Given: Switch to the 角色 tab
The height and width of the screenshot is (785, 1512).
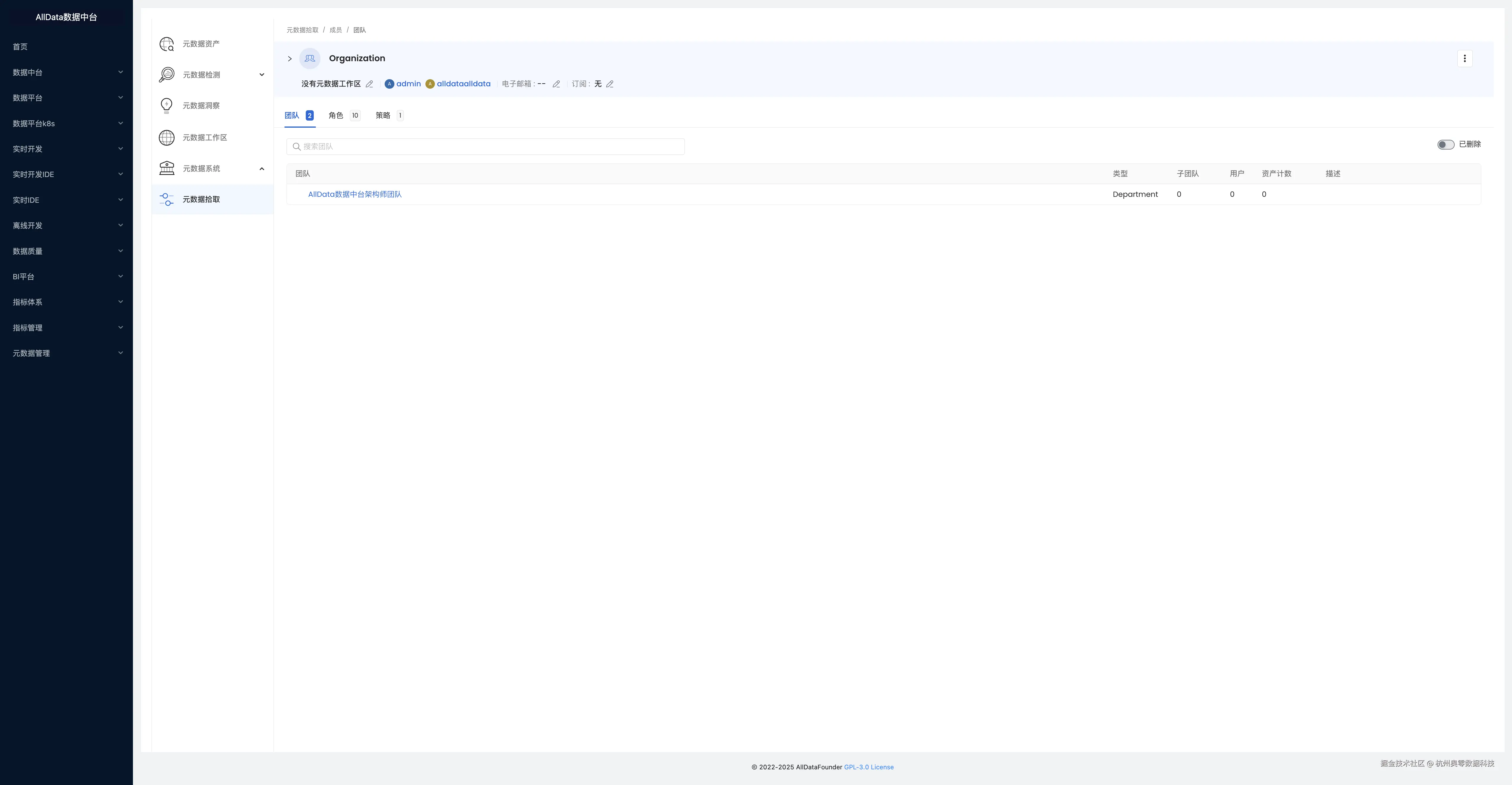Looking at the screenshot, I should (x=343, y=116).
